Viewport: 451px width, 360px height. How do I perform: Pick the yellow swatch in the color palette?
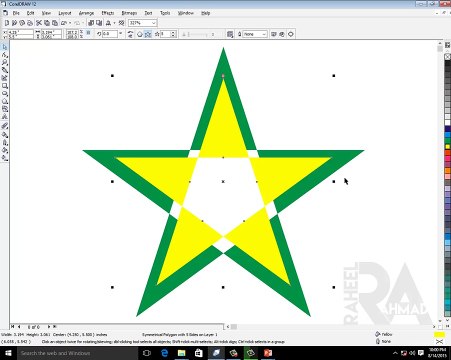click(x=447, y=147)
